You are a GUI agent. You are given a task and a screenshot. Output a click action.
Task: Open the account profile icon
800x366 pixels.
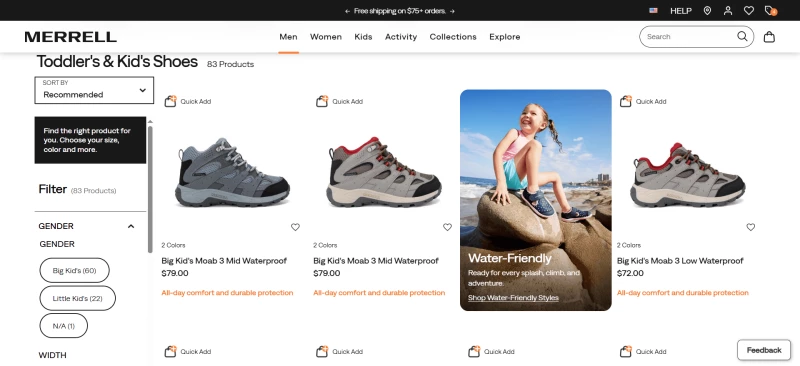(728, 10)
